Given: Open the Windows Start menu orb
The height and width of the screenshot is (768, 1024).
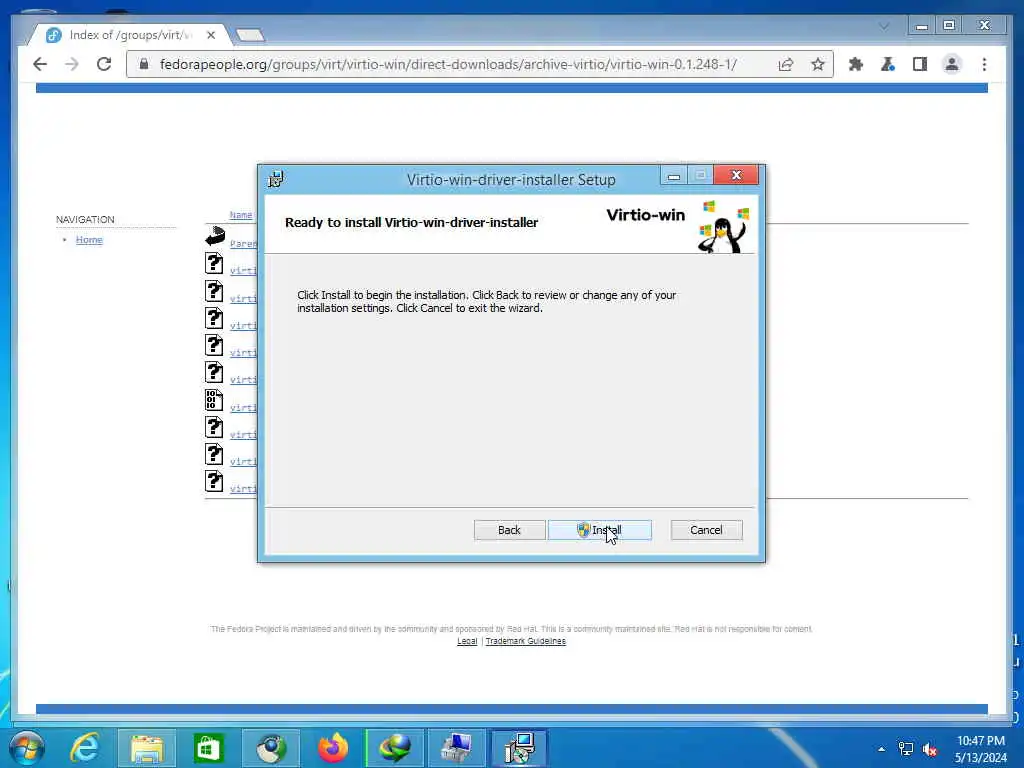Looking at the screenshot, I should 27,748.
